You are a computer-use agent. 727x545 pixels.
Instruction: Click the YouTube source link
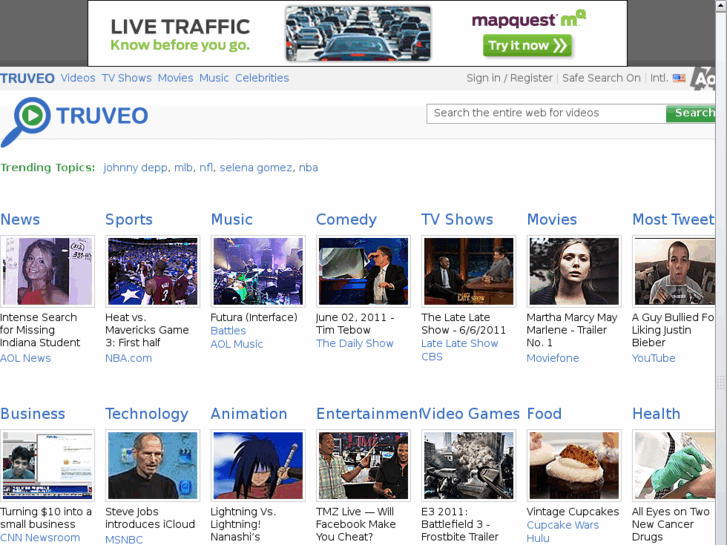(x=654, y=358)
